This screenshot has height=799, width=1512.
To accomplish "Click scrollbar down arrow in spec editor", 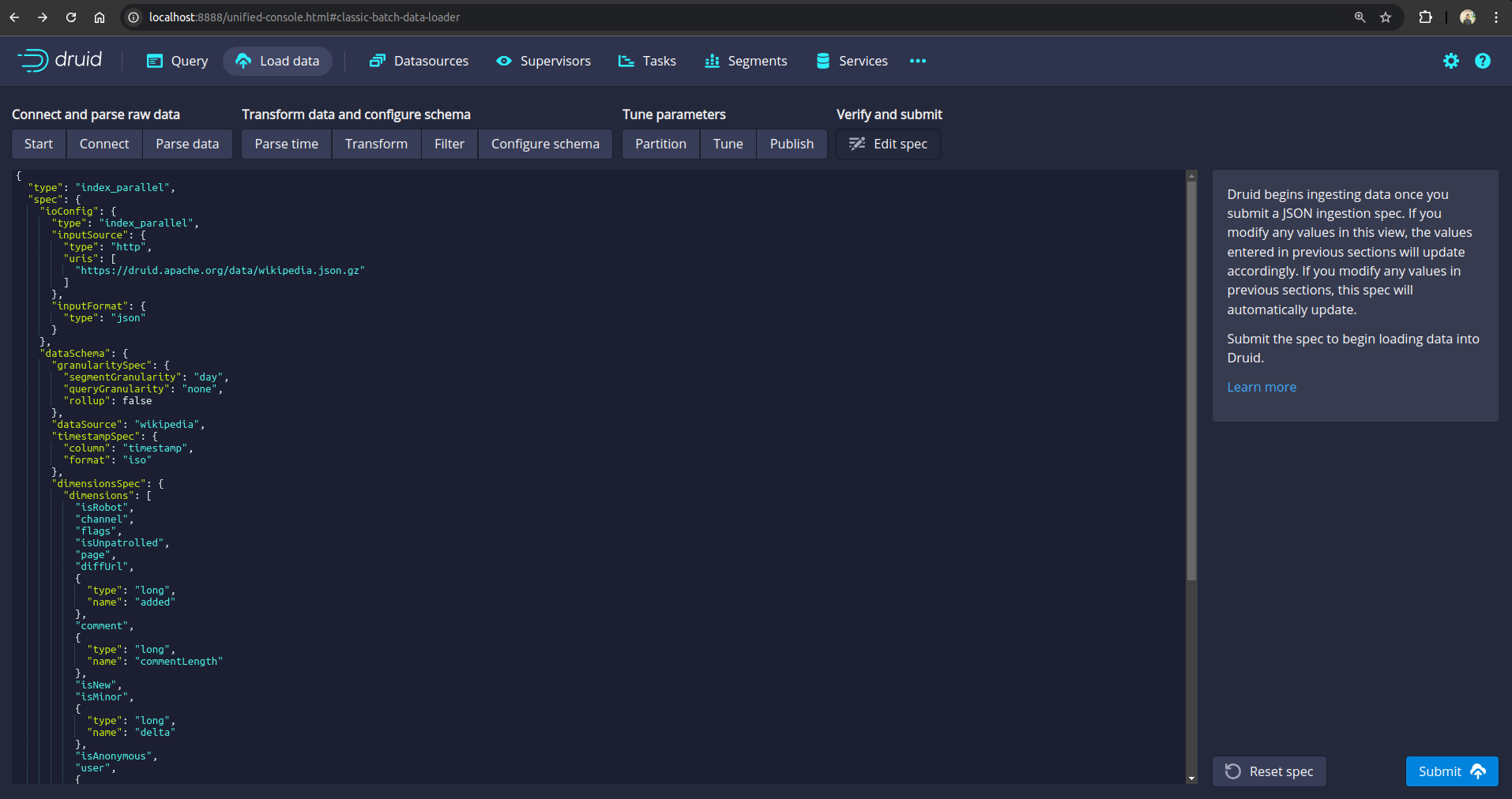I will coord(1191,778).
